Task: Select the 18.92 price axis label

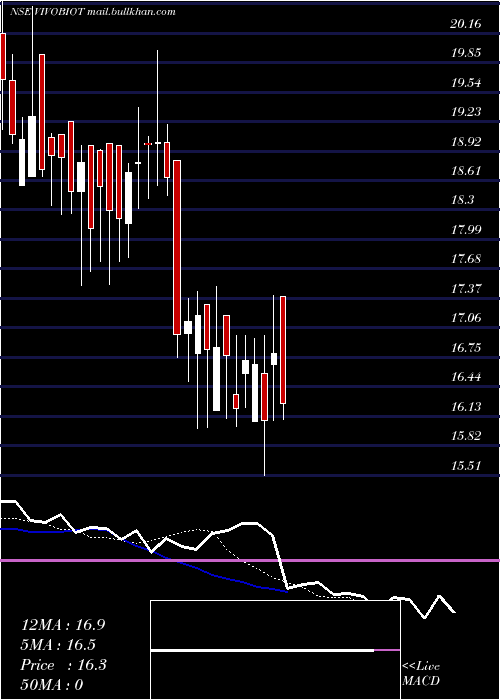Action: coord(466,142)
